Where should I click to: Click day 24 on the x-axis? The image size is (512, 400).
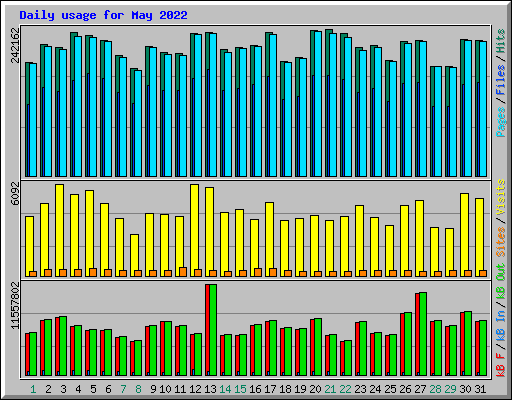tap(375, 389)
